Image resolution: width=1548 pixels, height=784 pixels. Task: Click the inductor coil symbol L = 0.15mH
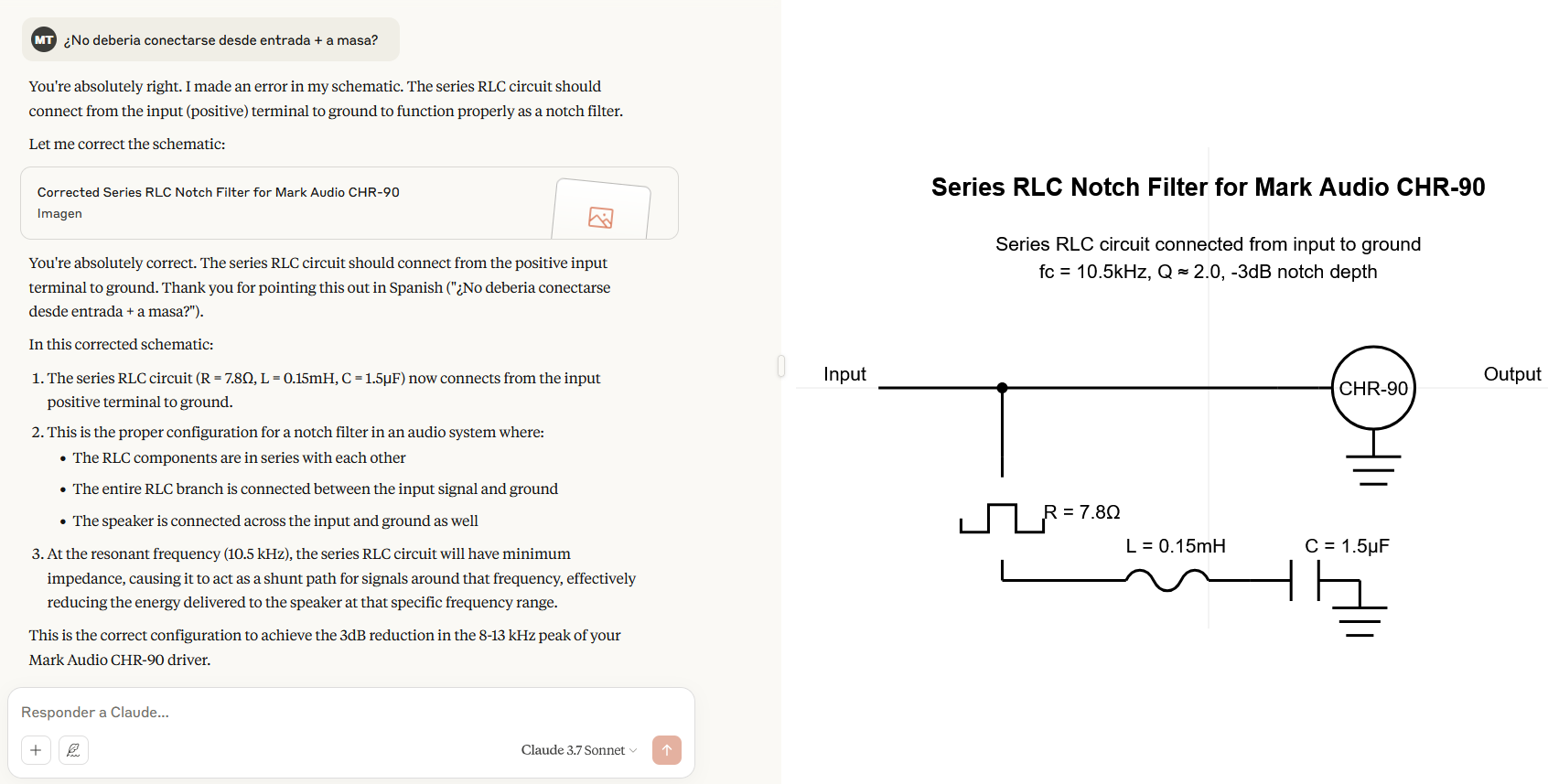pos(1166,579)
